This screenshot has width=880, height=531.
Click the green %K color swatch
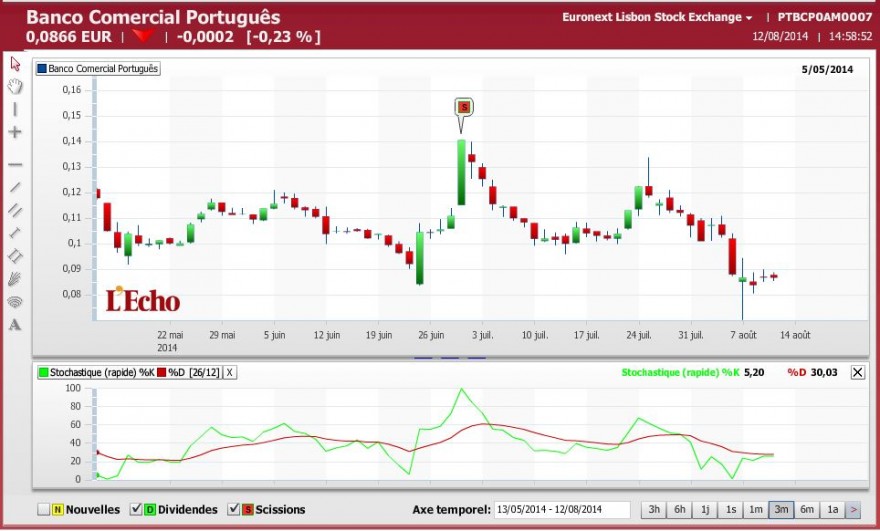[x=43, y=372]
